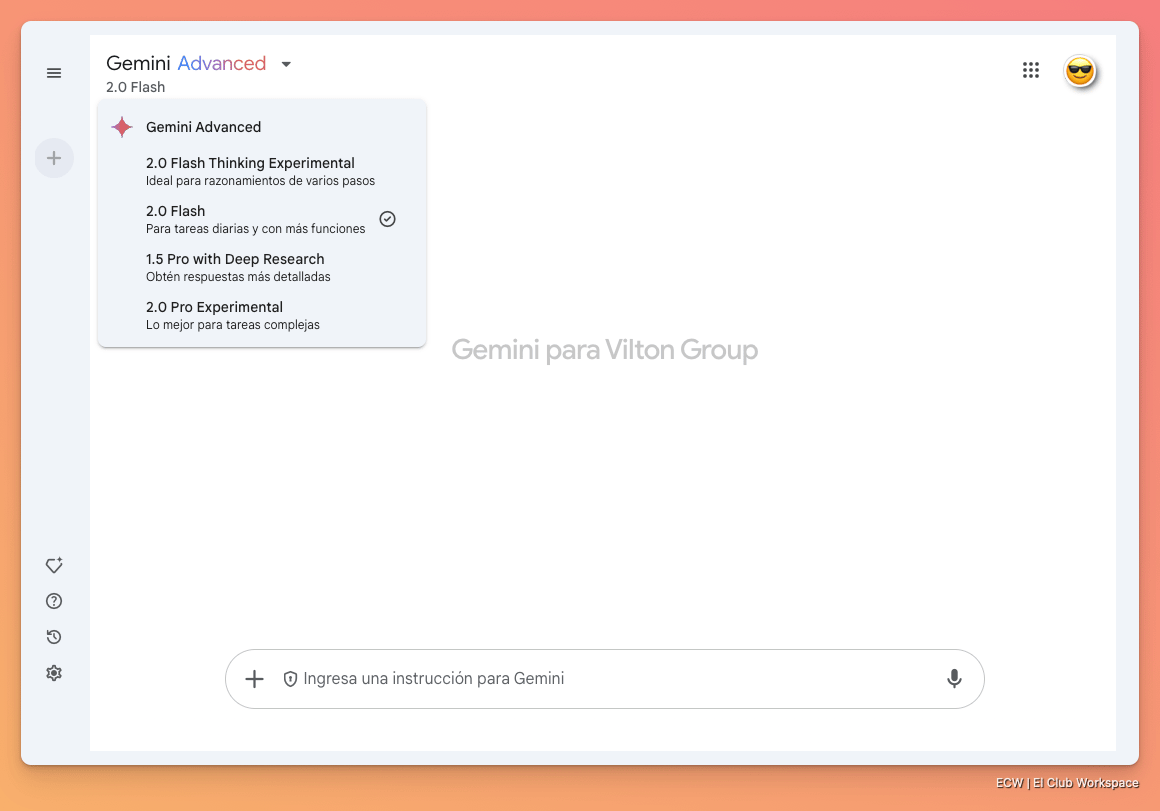Screen dimensions: 1160x811
Task: Open the Gem manager heart icon
Action: 54,565
